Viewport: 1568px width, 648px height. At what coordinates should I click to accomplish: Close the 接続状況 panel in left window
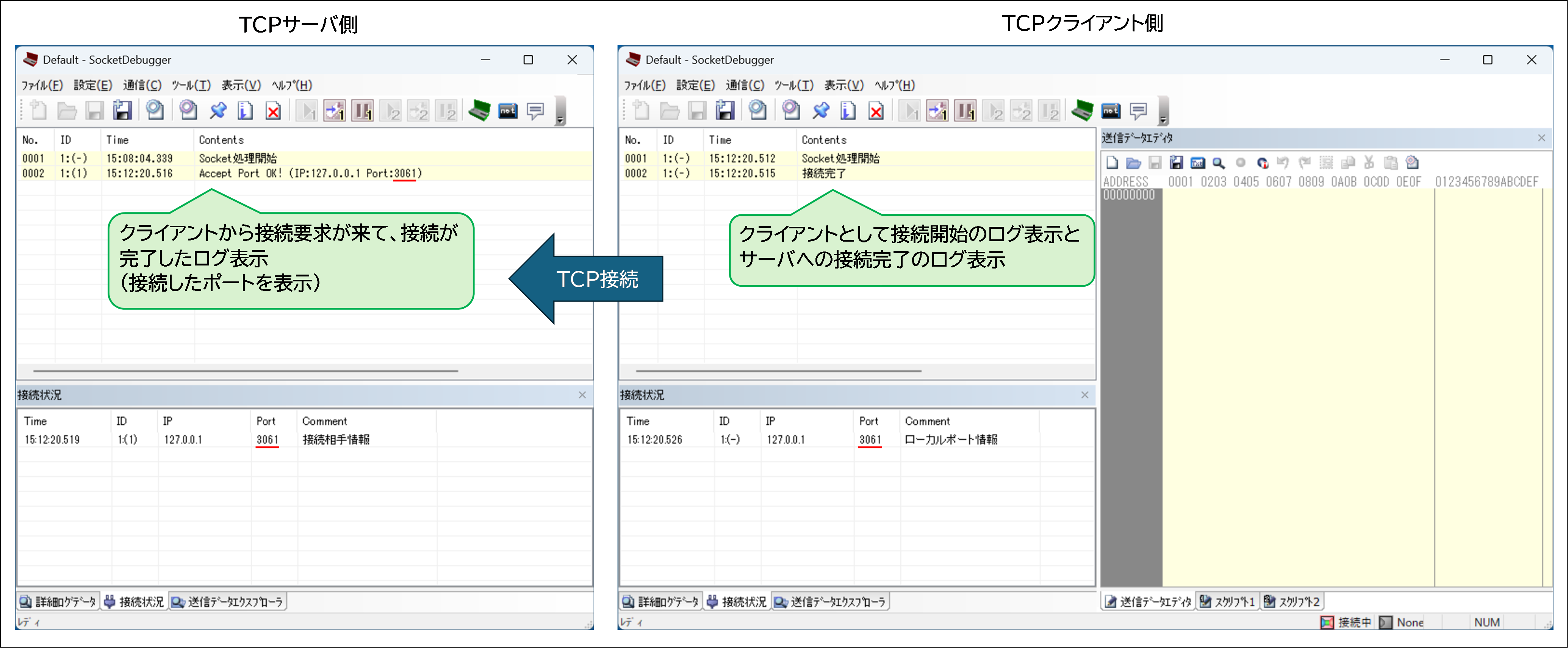582,395
